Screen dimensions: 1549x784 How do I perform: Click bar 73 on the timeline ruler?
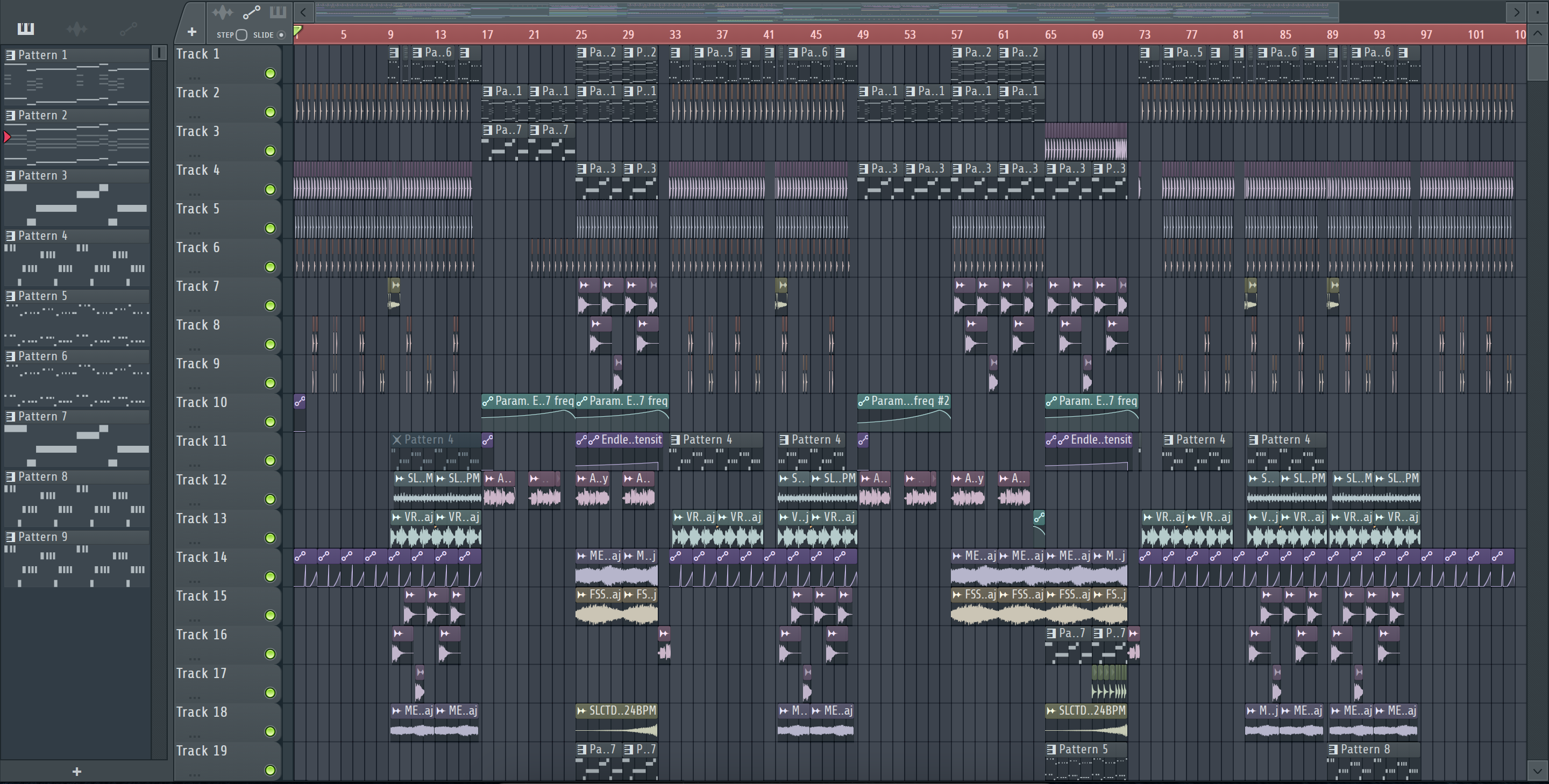[1145, 34]
